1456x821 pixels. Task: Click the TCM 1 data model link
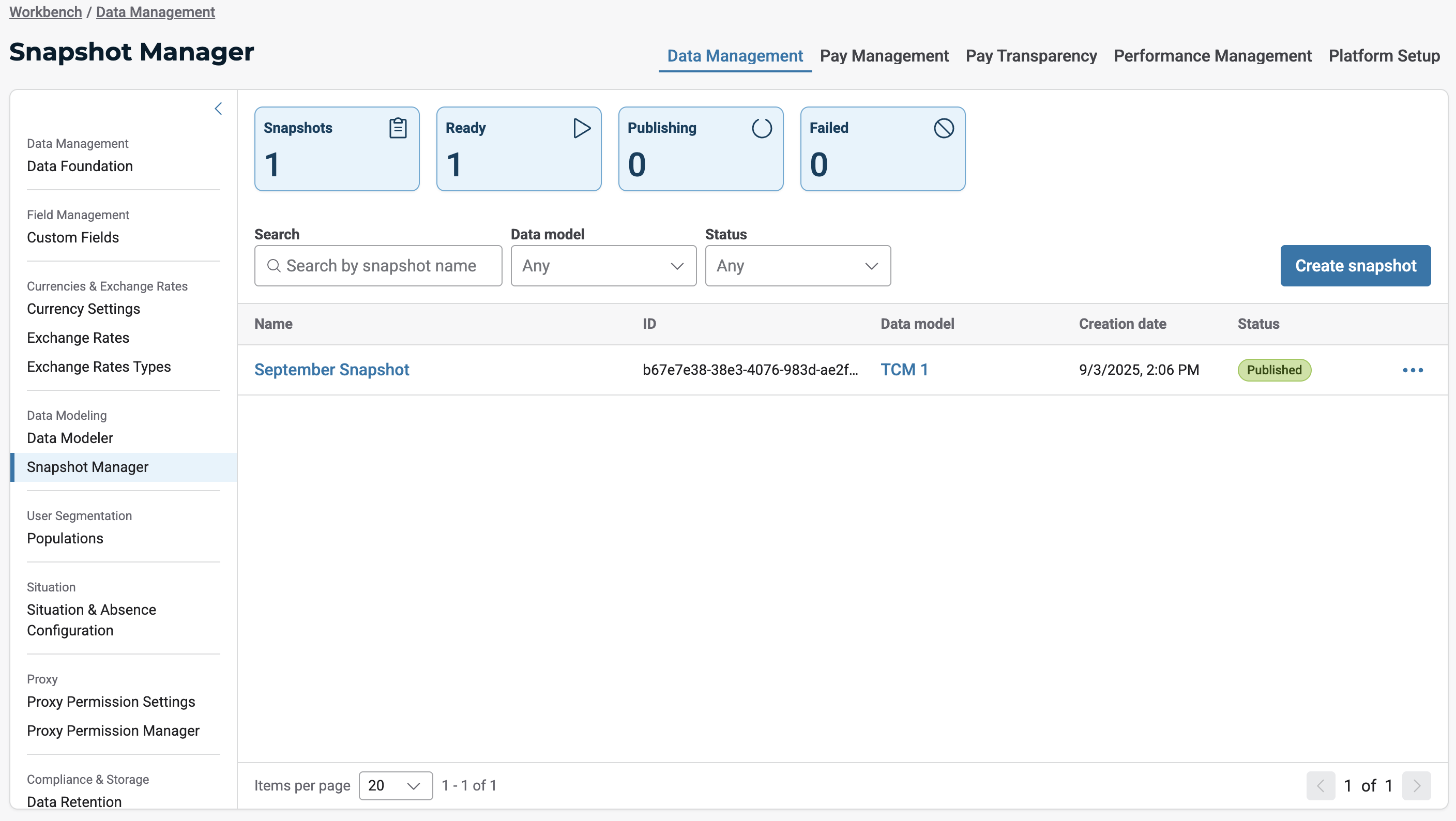pyautogui.click(x=904, y=370)
